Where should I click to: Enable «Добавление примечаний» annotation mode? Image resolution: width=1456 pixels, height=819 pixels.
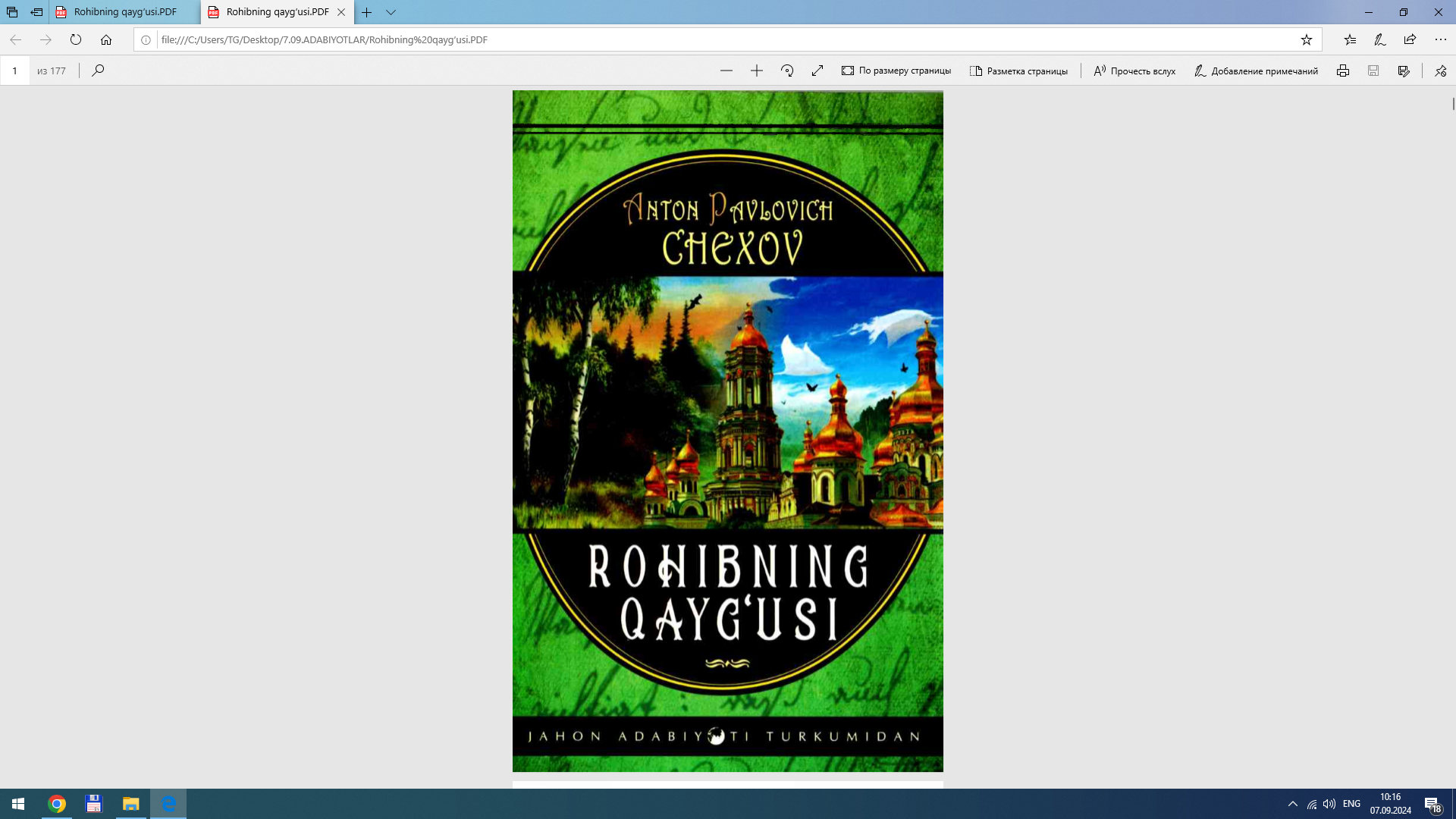pyautogui.click(x=1257, y=70)
